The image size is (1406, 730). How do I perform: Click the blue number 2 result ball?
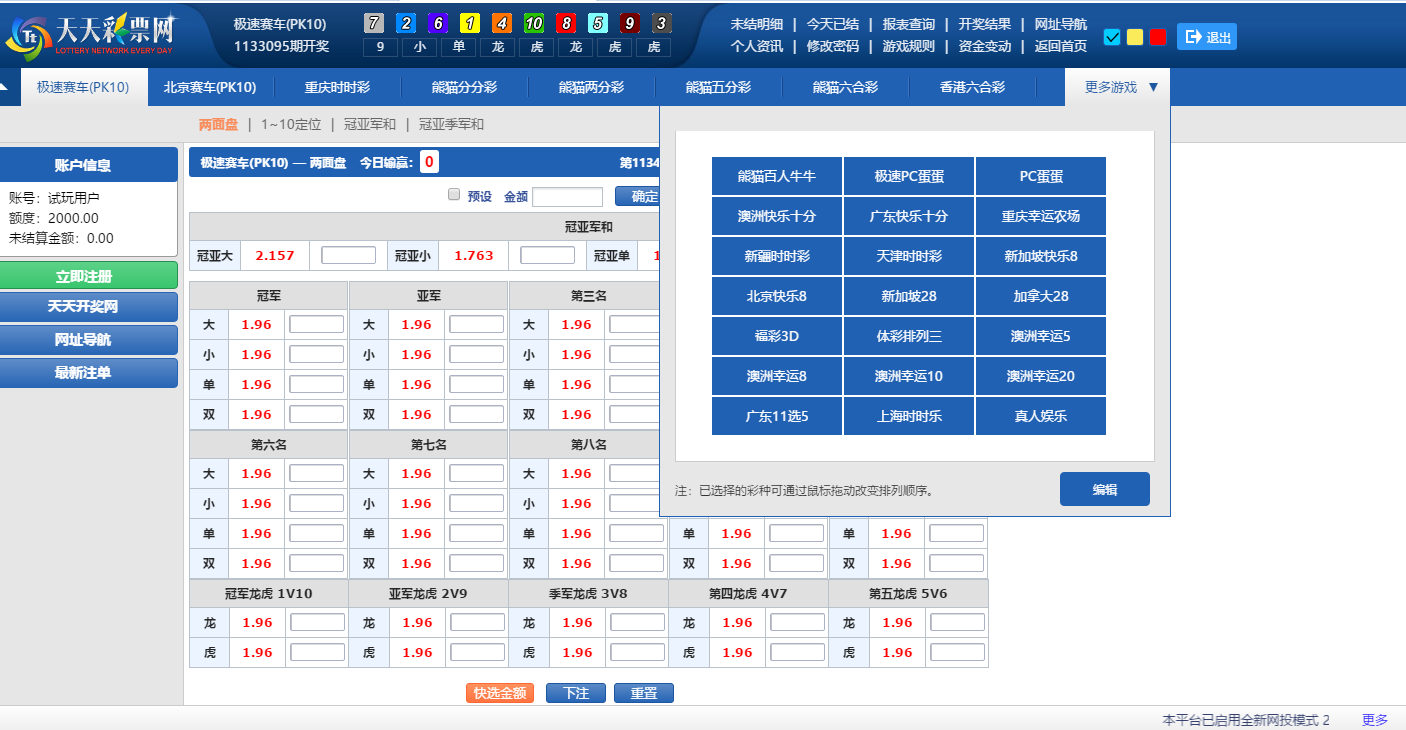tap(406, 23)
